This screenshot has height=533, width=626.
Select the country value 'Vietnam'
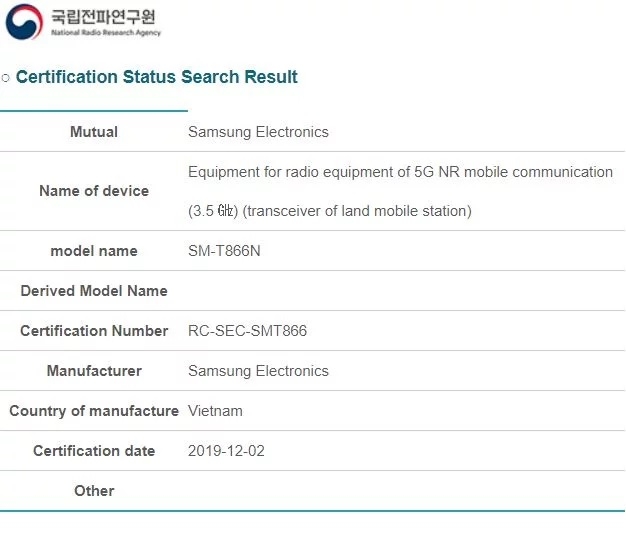(215, 411)
